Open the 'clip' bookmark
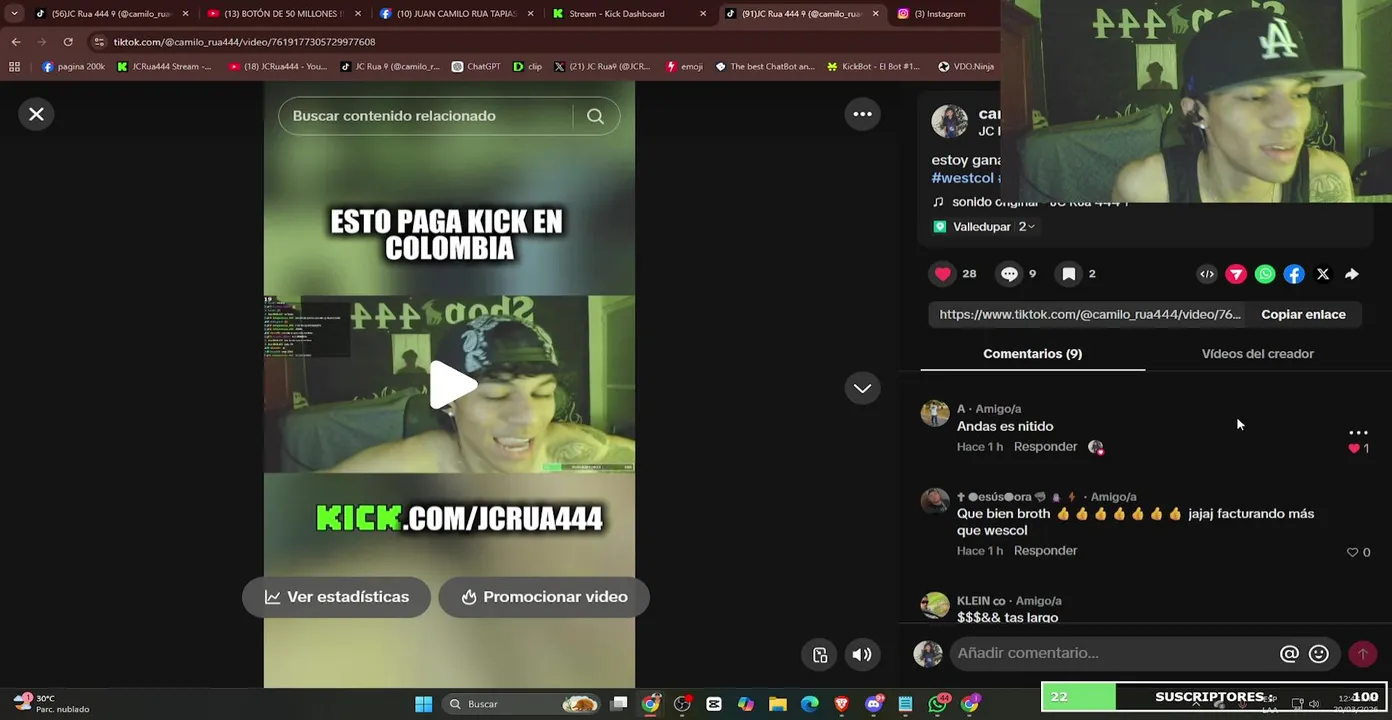The height and width of the screenshot is (720, 1392). (528, 67)
